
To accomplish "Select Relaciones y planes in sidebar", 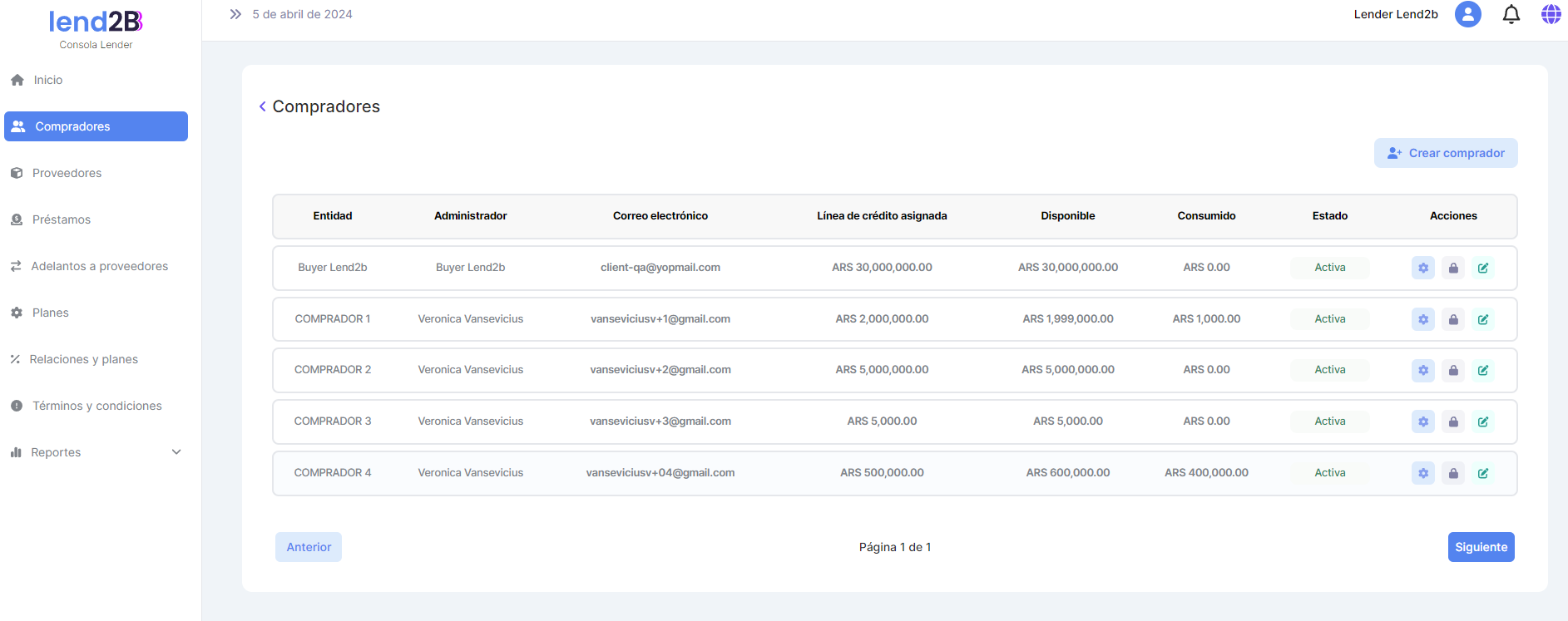I will click(x=83, y=359).
